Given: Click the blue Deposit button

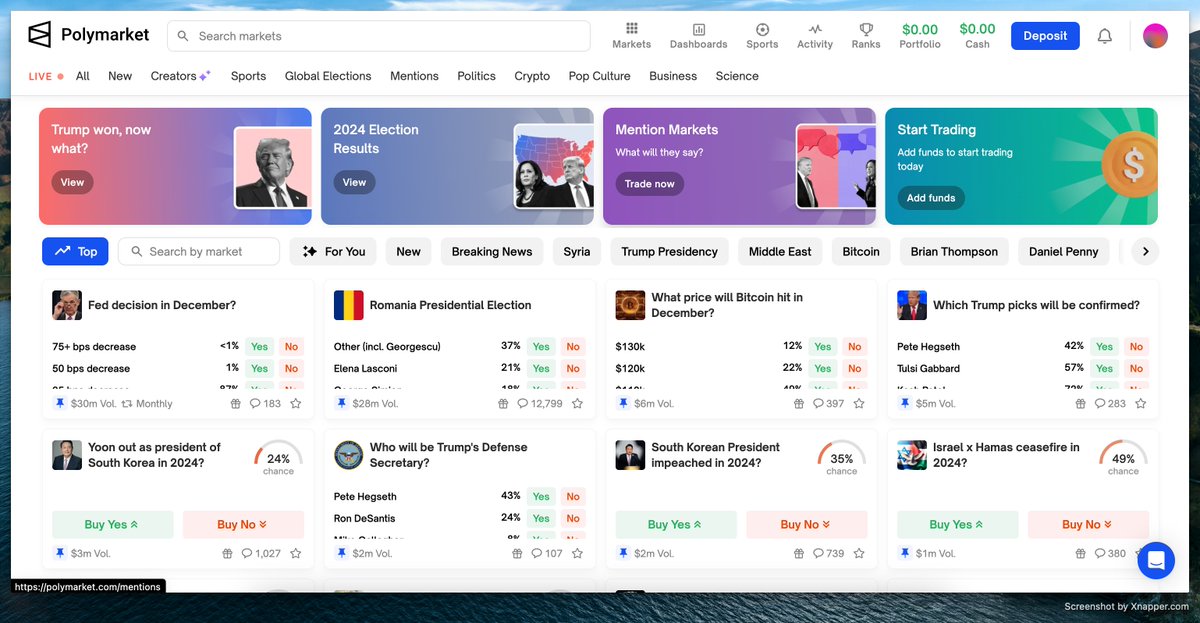Looking at the screenshot, I should pos(1045,36).
